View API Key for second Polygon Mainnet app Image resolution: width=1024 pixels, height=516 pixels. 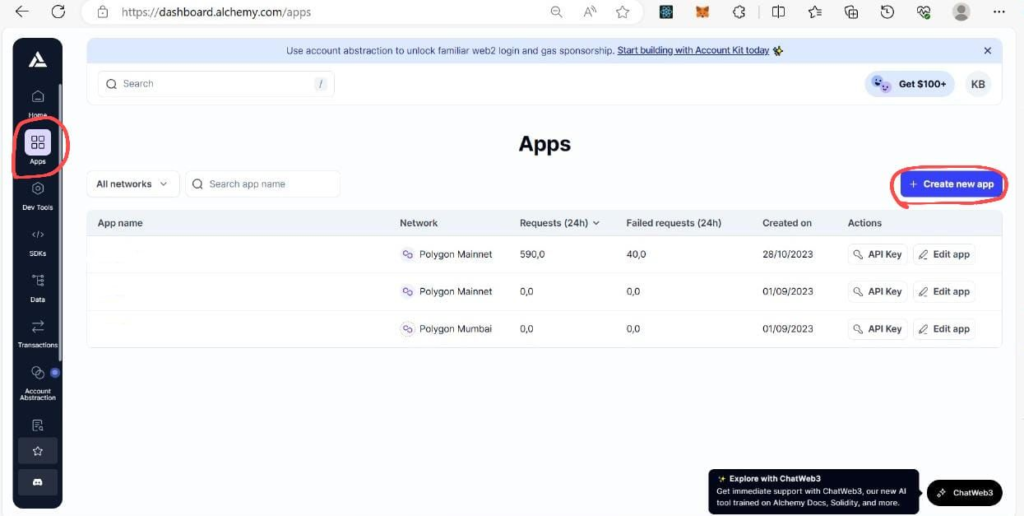tap(878, 292)
